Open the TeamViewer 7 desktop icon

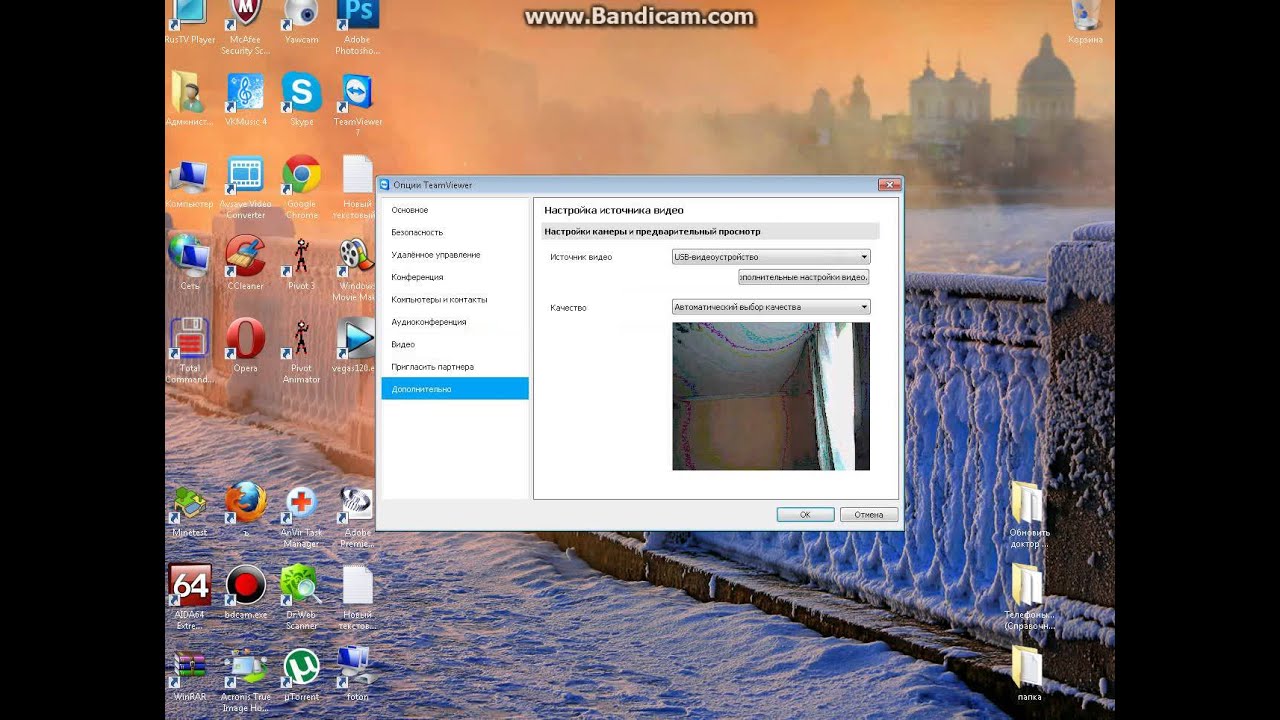pyautogui.click(x=357, y=104)
